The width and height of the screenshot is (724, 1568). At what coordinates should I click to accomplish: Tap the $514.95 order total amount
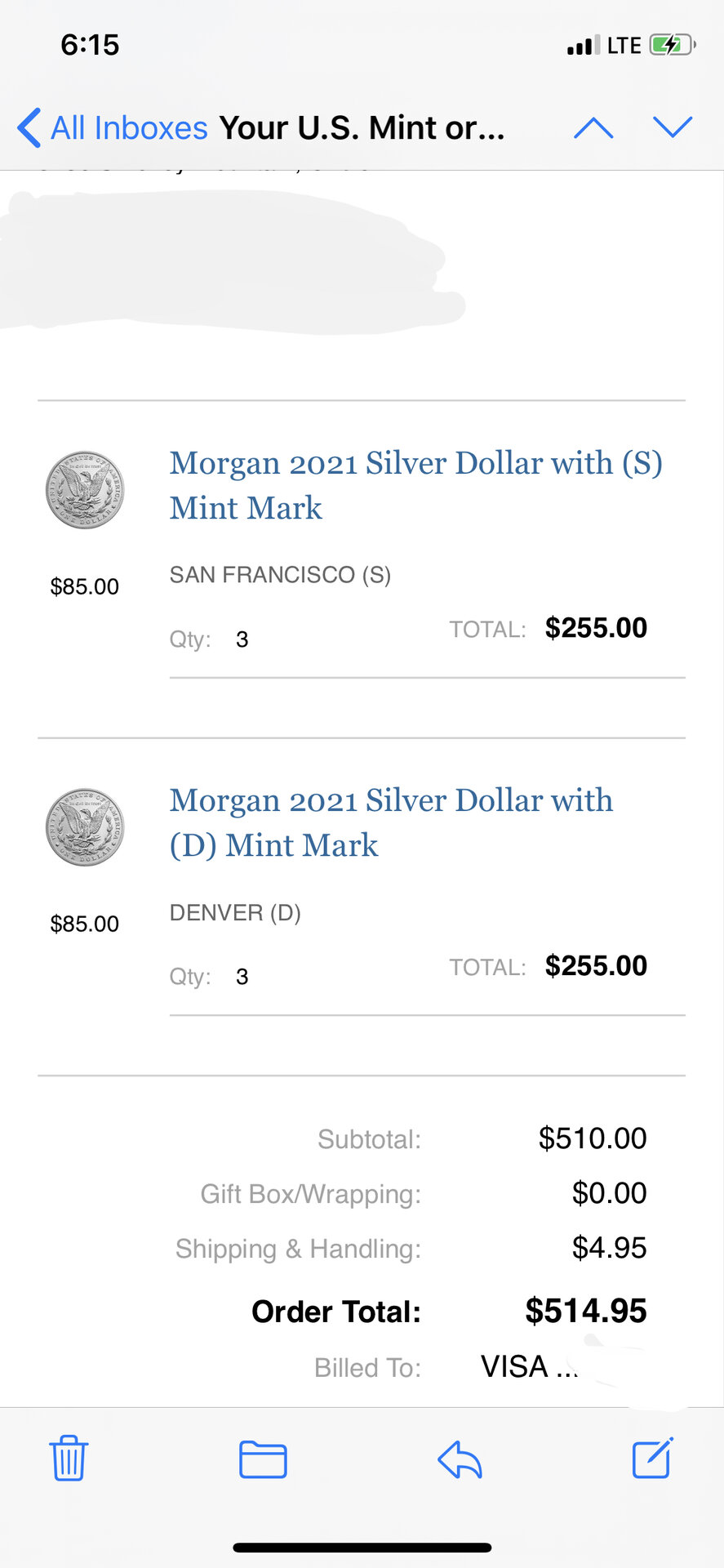[585, 1311]
